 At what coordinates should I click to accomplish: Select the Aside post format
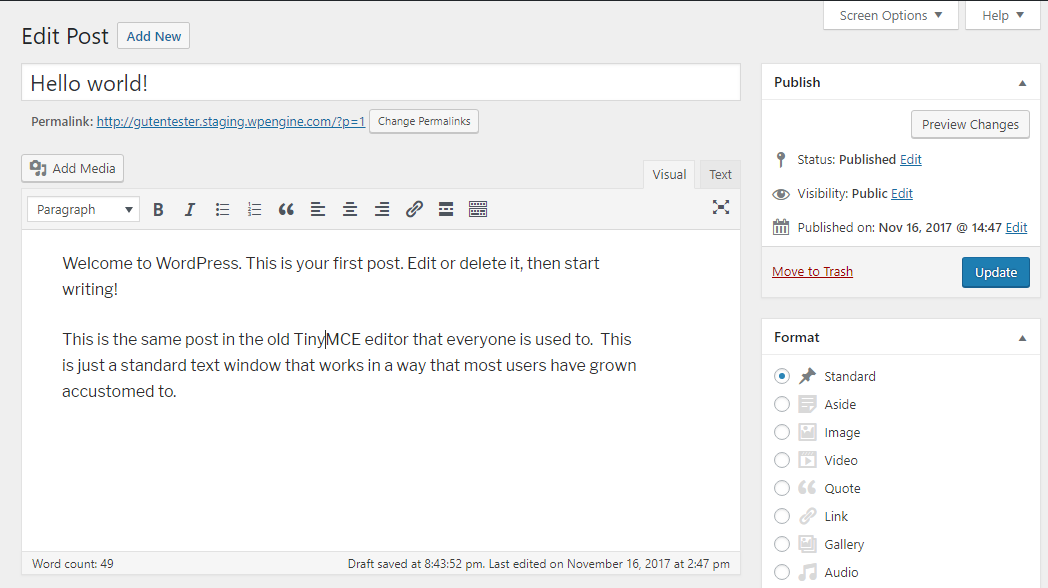(782, 404)
